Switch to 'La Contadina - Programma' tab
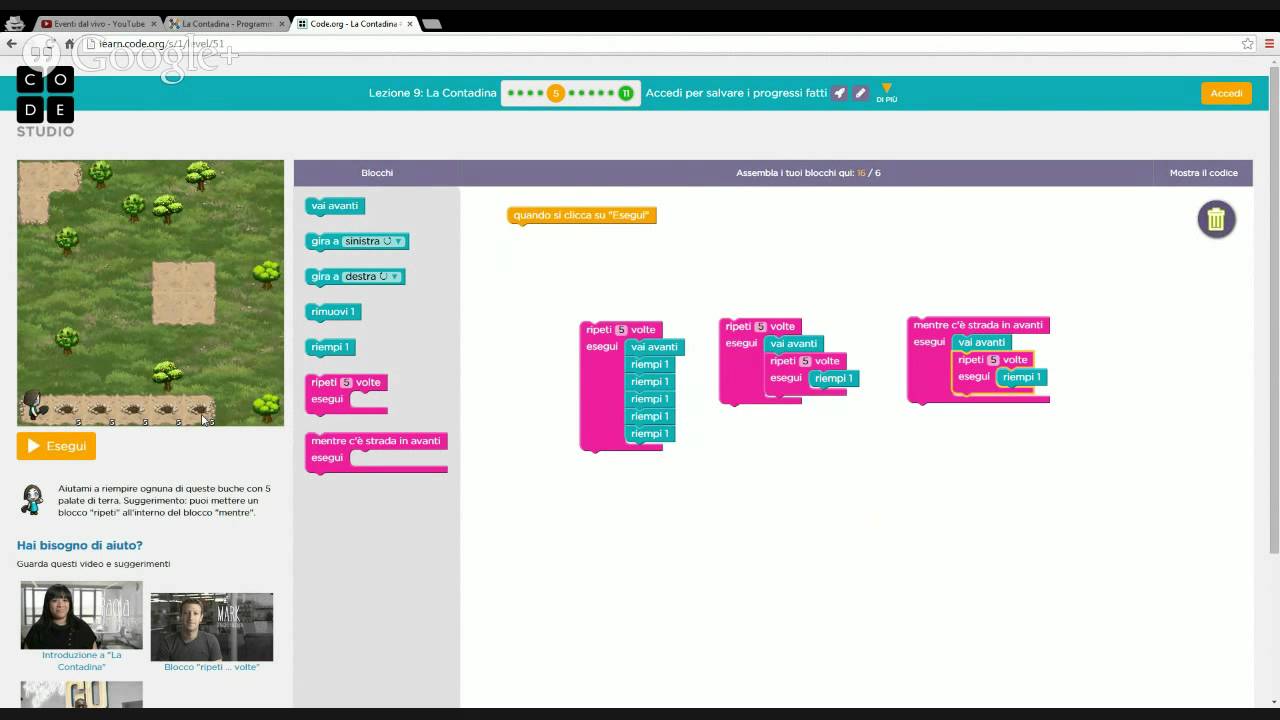The width and height of the screenshot is (1280, 720). coord(226,23)
